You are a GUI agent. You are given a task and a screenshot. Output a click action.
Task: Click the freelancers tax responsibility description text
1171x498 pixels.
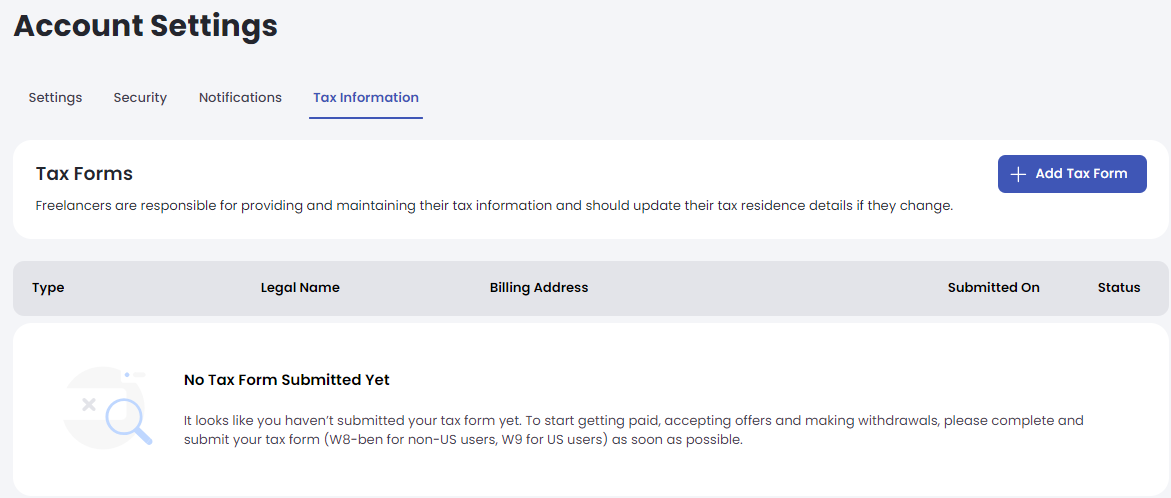tap(494, 205)
